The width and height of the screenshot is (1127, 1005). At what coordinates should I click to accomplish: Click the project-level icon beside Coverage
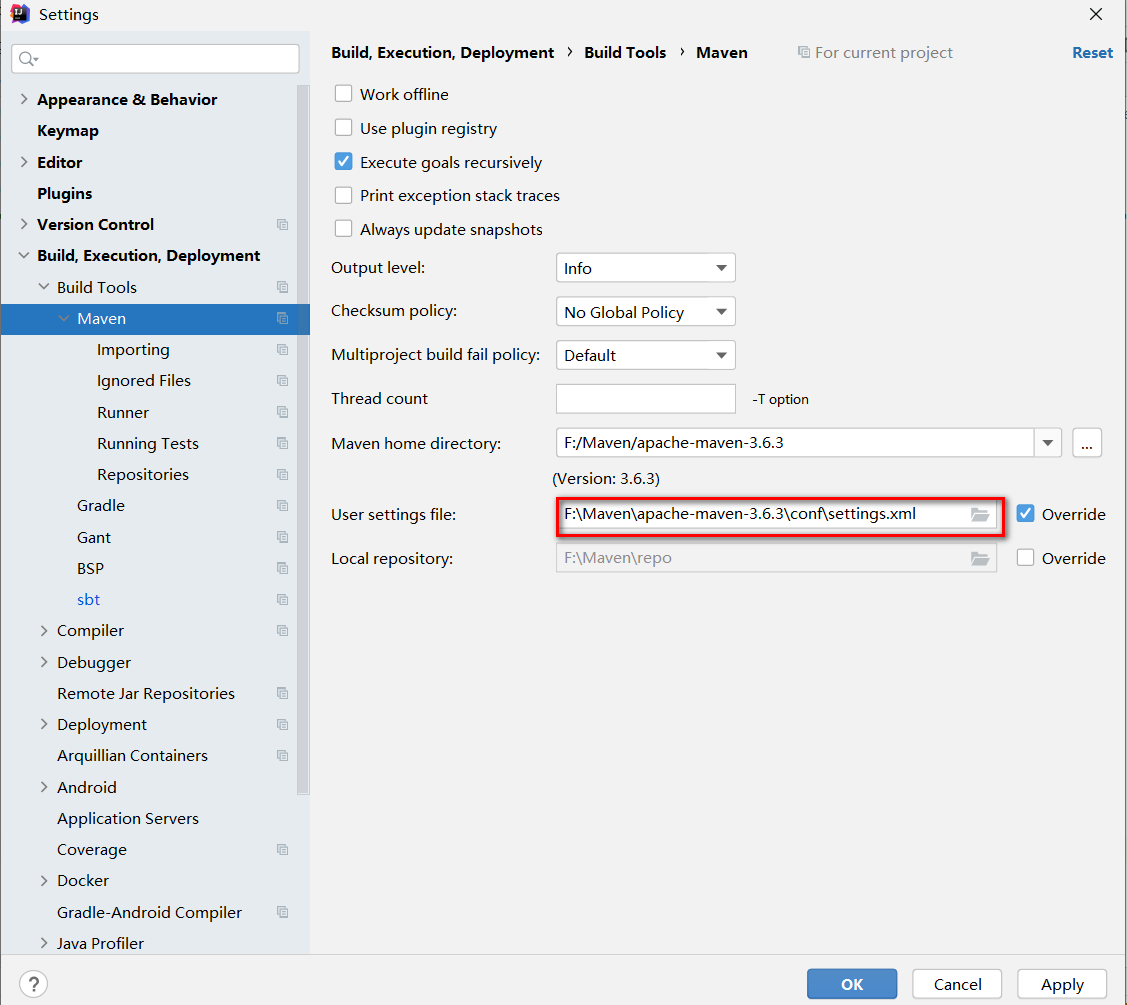[x=282, y=850]
